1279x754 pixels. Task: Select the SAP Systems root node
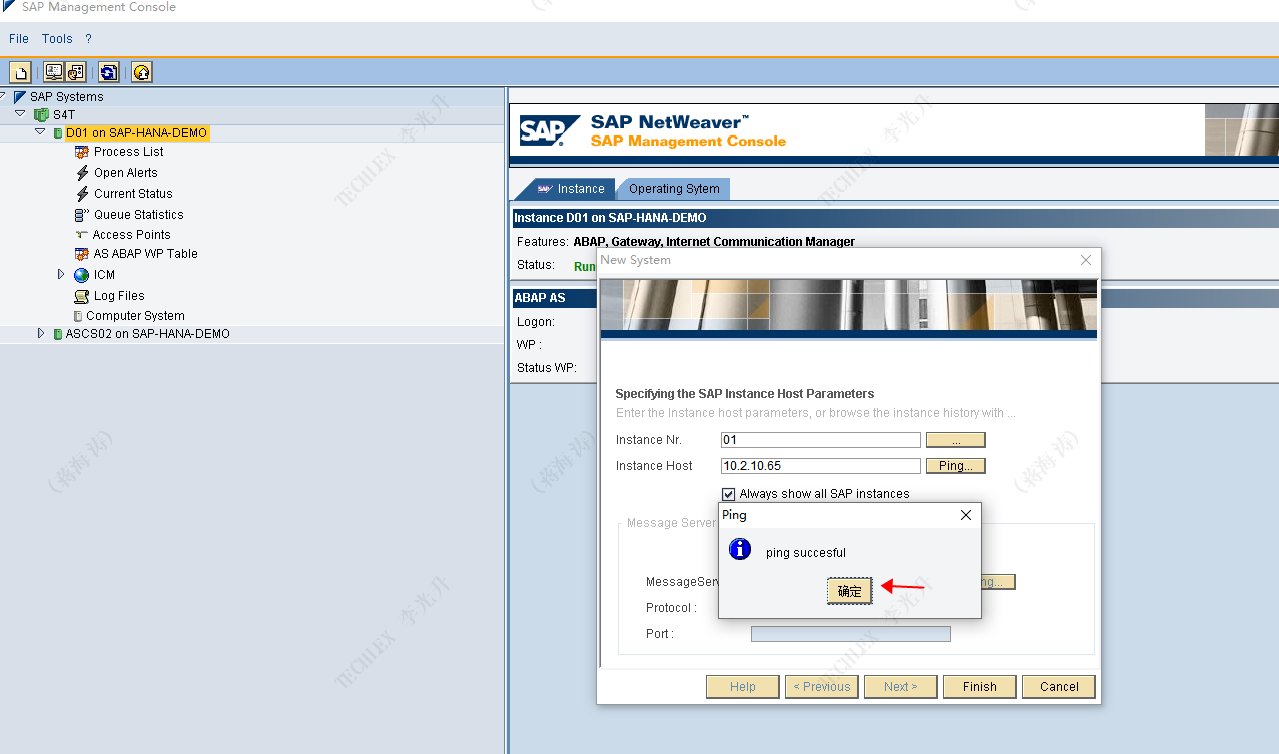pos(66,97)
